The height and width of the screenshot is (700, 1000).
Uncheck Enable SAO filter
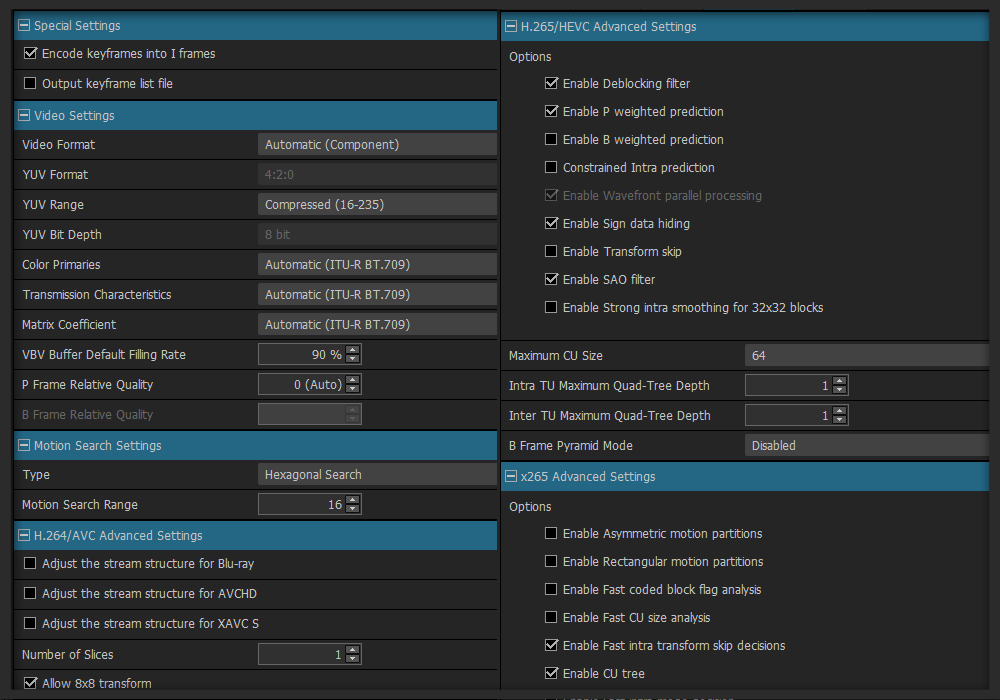[x=551, y=280]
